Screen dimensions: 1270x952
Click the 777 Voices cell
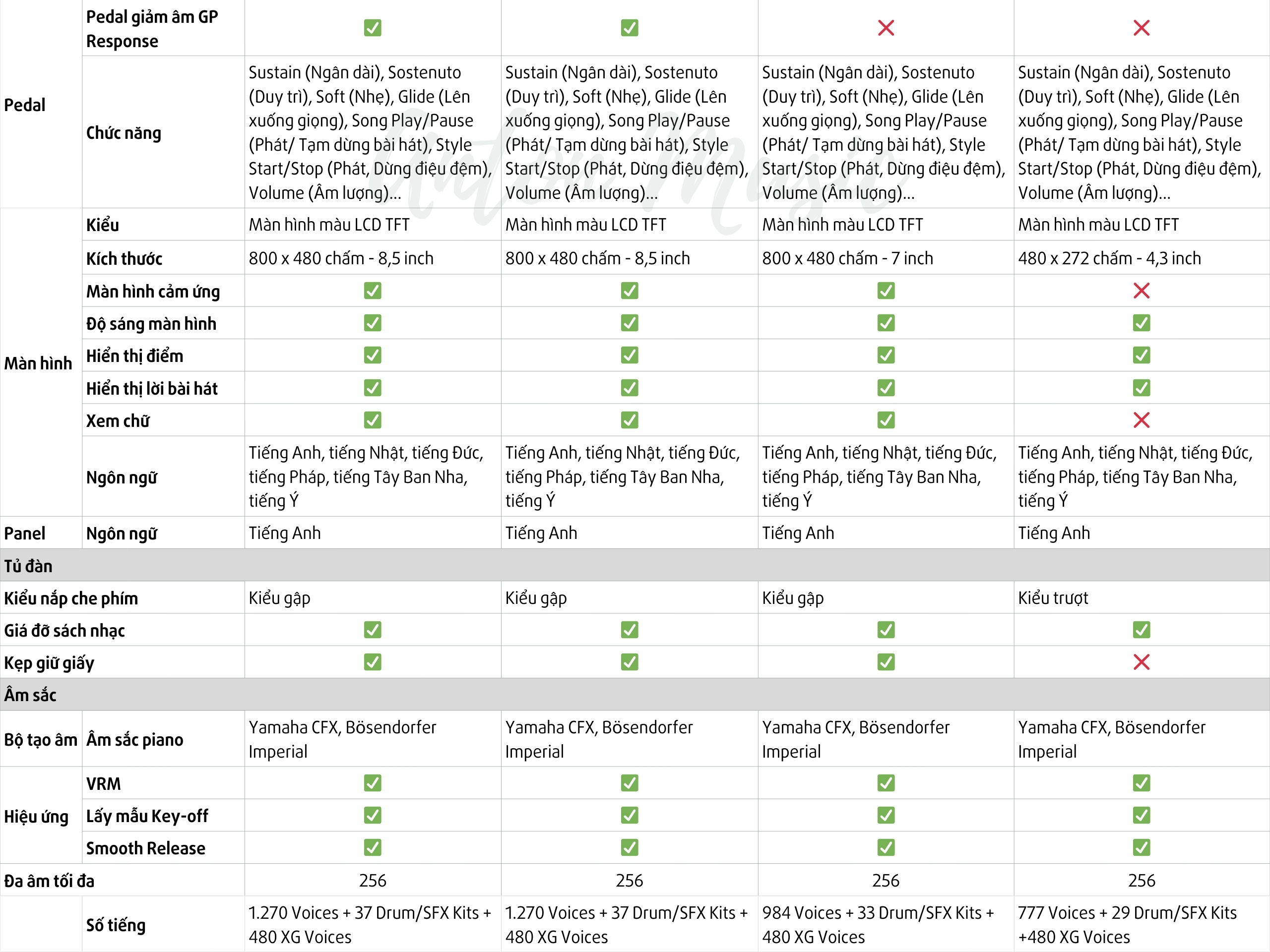pyautogui.click(x=1127, y=924)
